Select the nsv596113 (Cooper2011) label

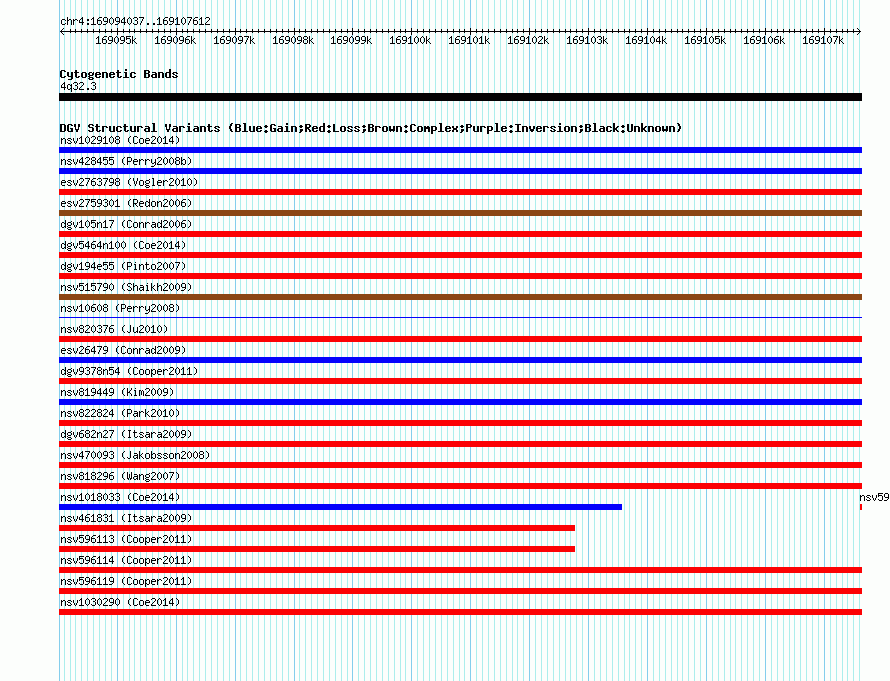click(126, 539)
